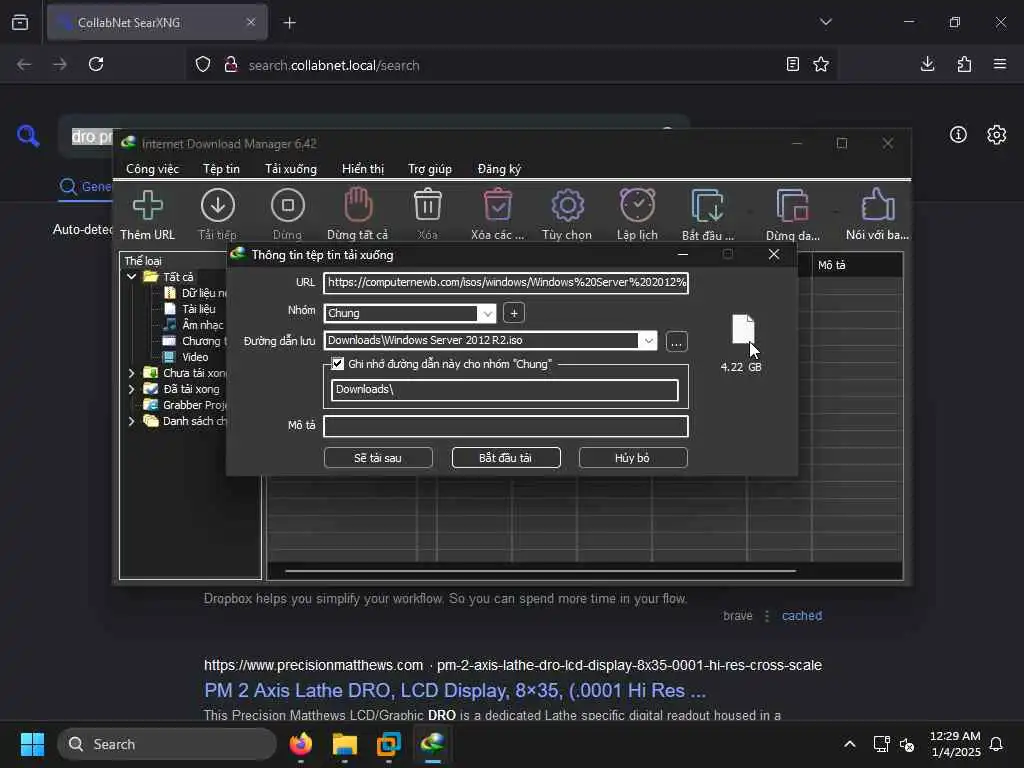Click the Dừng tất cả hand icon
The image size is (1024, 768).
pyautogui.click(x=358, y=214)
